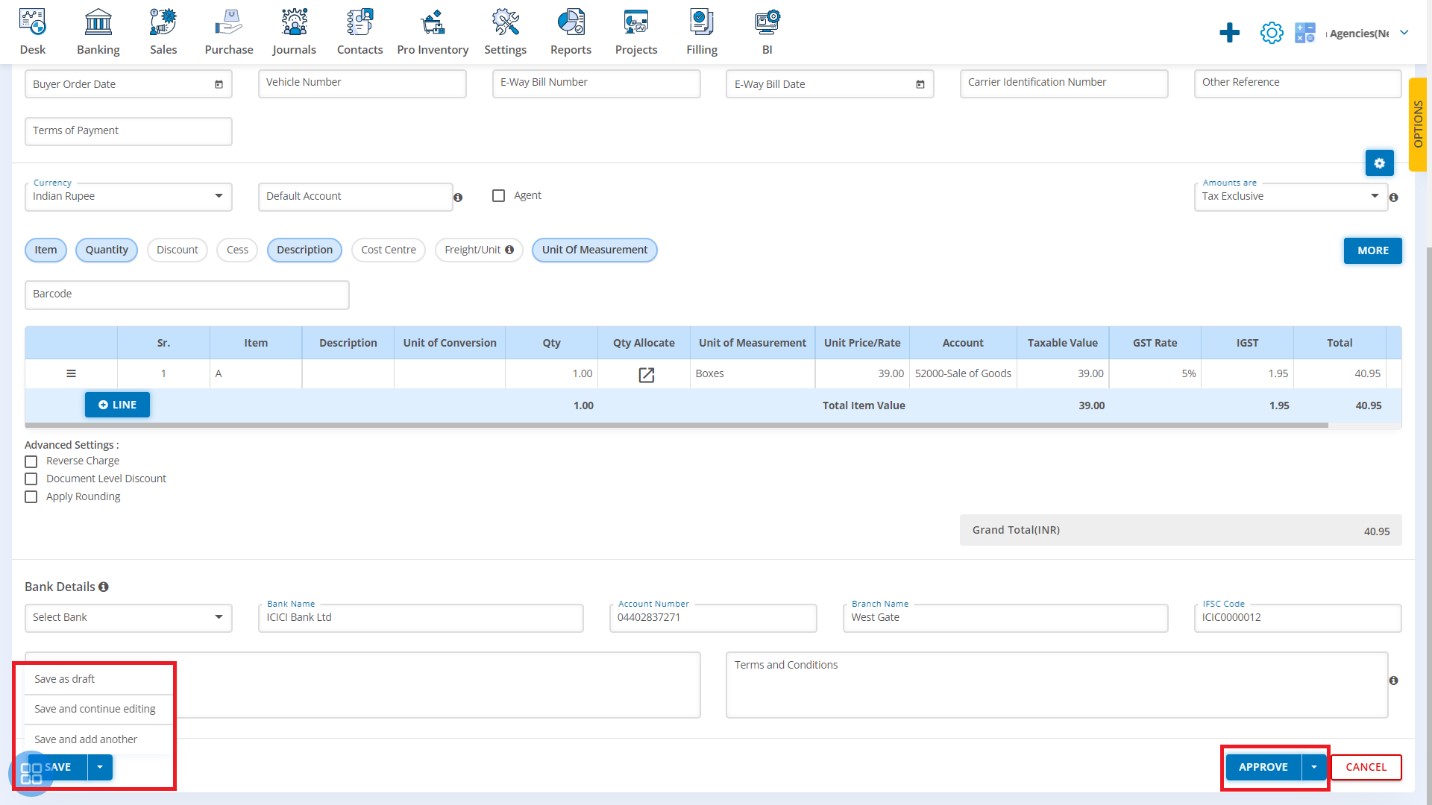This screenshot has width=1432, height=805.
Task: Click the E-Way Bill Number field
Action: coord(596,83)
